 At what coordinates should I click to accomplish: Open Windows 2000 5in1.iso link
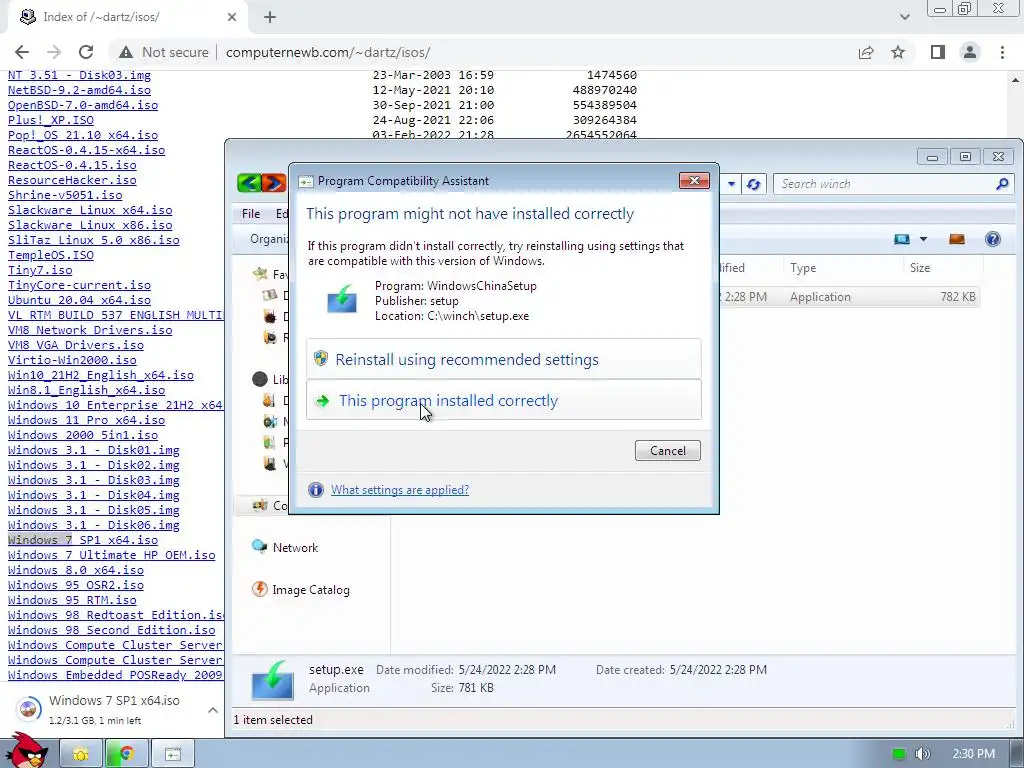tap(83, 435)
